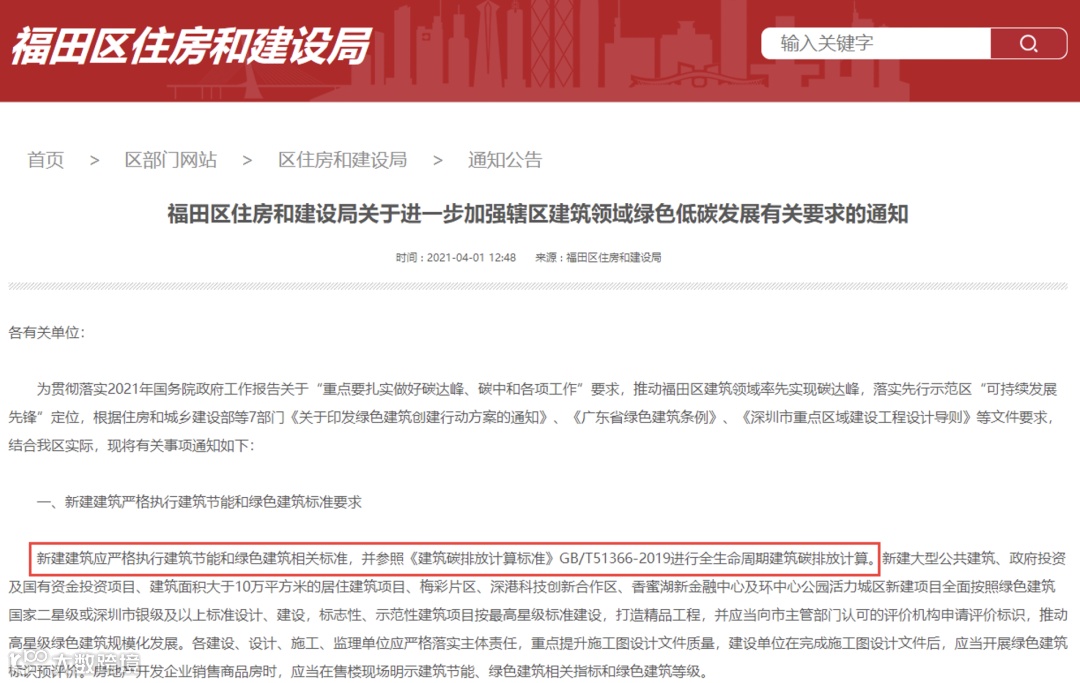Go to 区部门网站 breadcrumb
Screen dimensions: 1080x683
click(x=171, y=160)
